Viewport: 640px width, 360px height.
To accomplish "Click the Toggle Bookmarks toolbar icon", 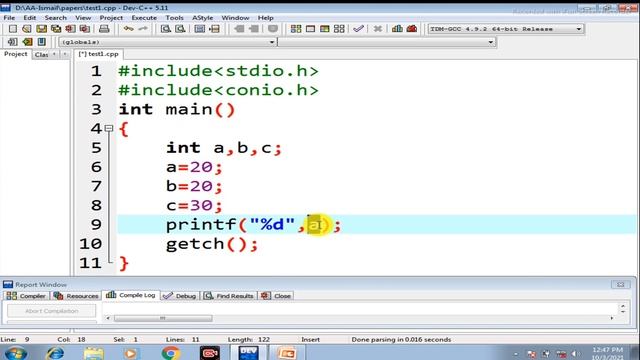I will pyautogui.click(x=27, y=42).
